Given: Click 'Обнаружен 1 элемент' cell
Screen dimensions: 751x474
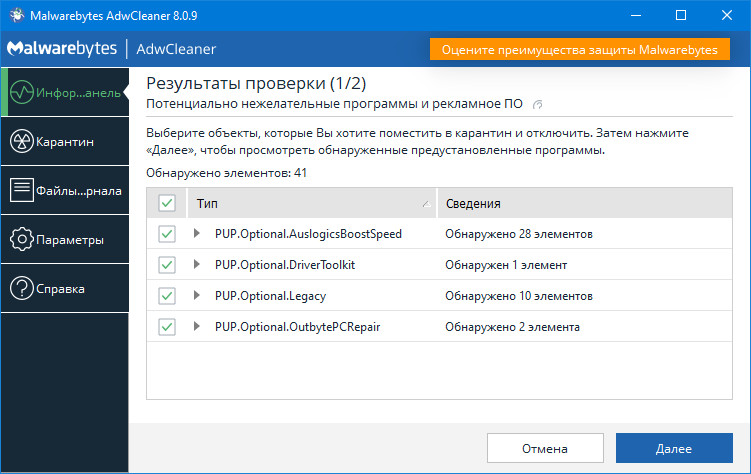Looking at the screenshot, I should (506, 265).
